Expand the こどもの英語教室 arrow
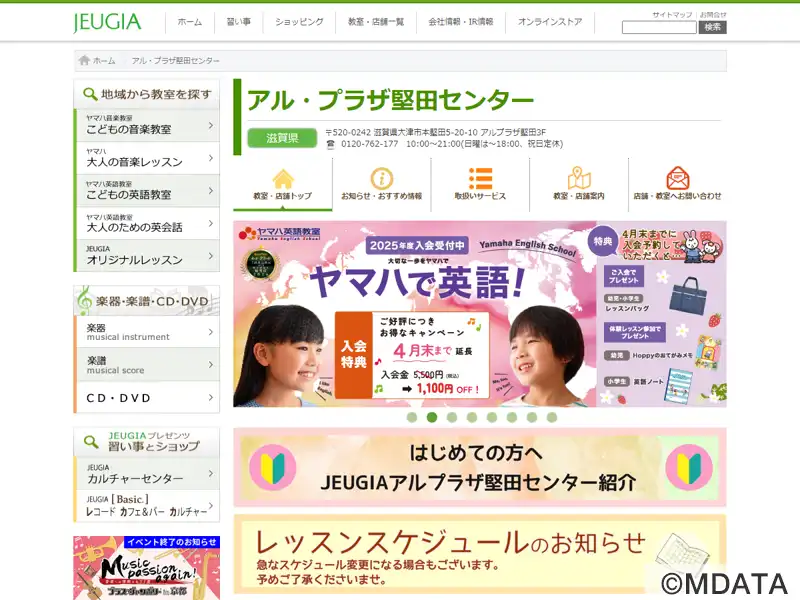This screenshot has height=600, width=800. [211, 191]
